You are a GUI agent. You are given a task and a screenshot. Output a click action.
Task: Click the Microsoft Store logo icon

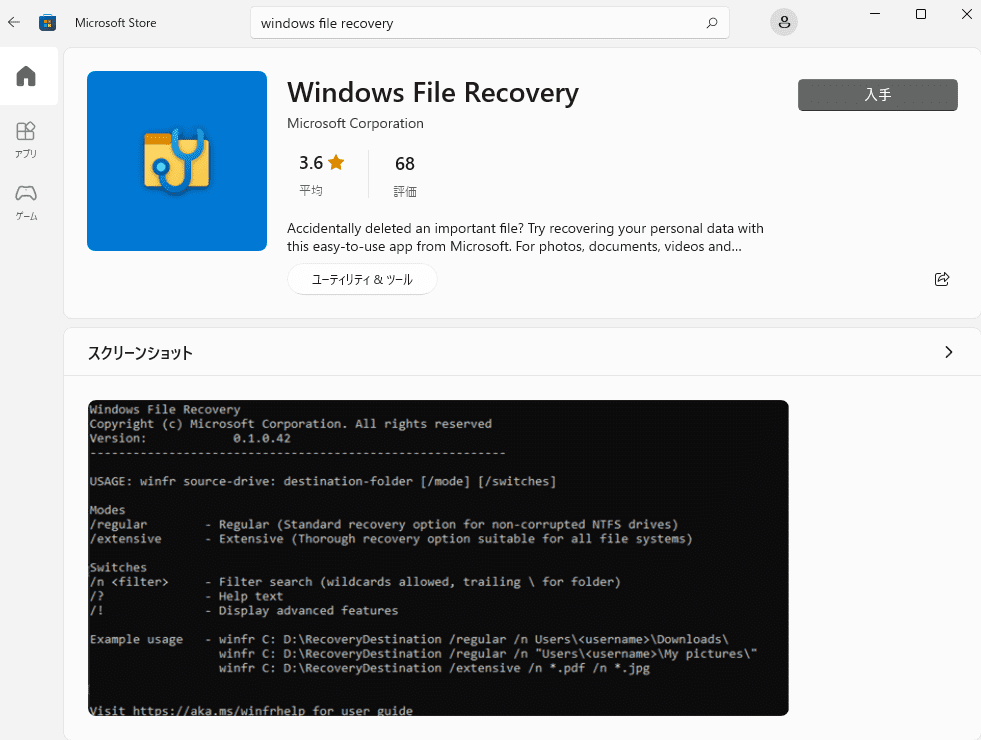click(48, 23)
